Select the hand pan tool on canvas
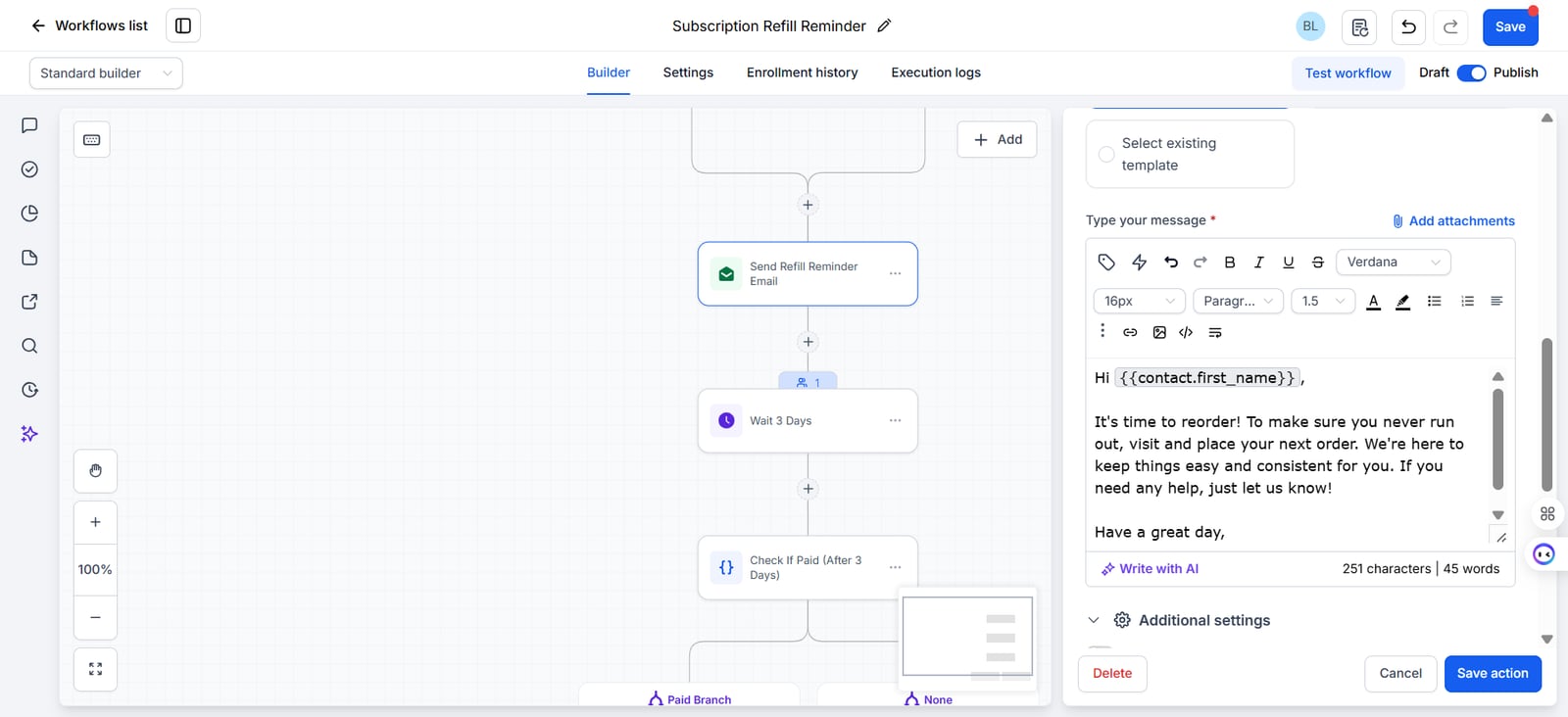The image size is (1568, 717). pyautogui.click(x=95, y=471)
